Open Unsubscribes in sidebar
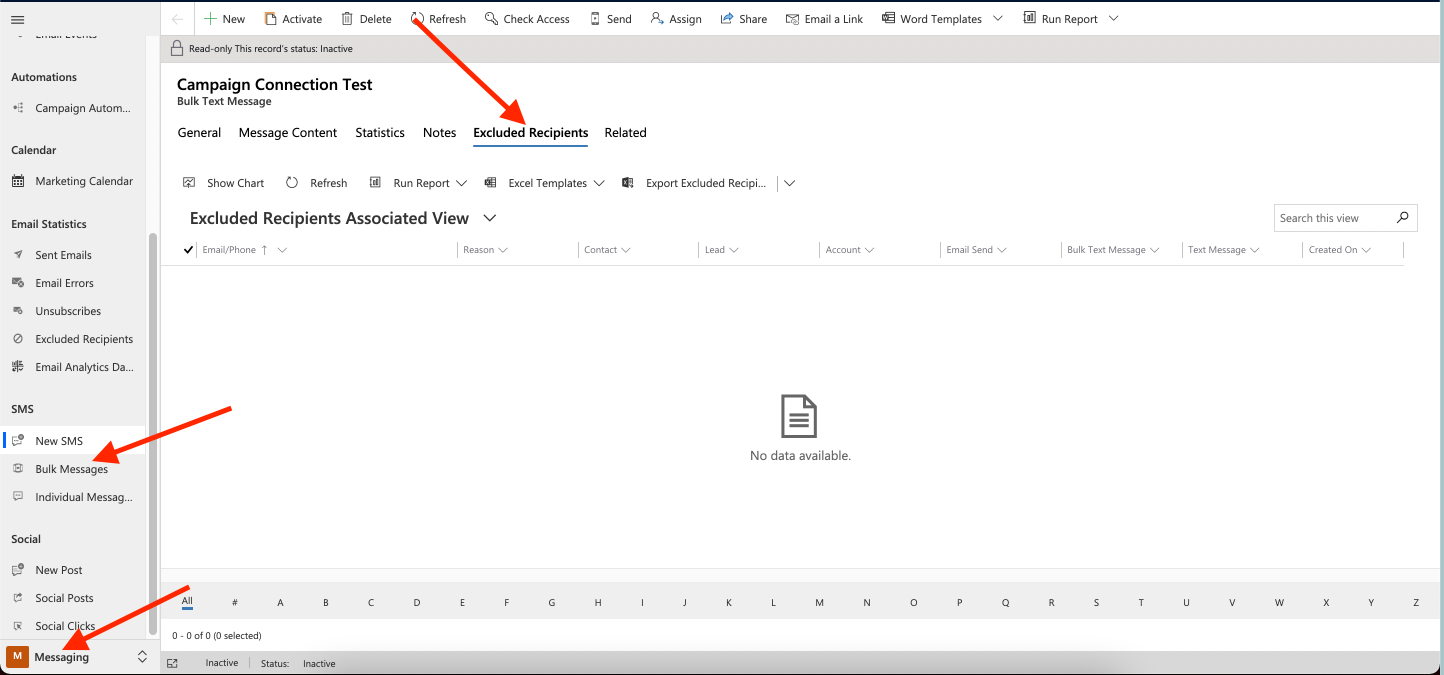This screenshot has height=675, width=1444. (73, 311)
